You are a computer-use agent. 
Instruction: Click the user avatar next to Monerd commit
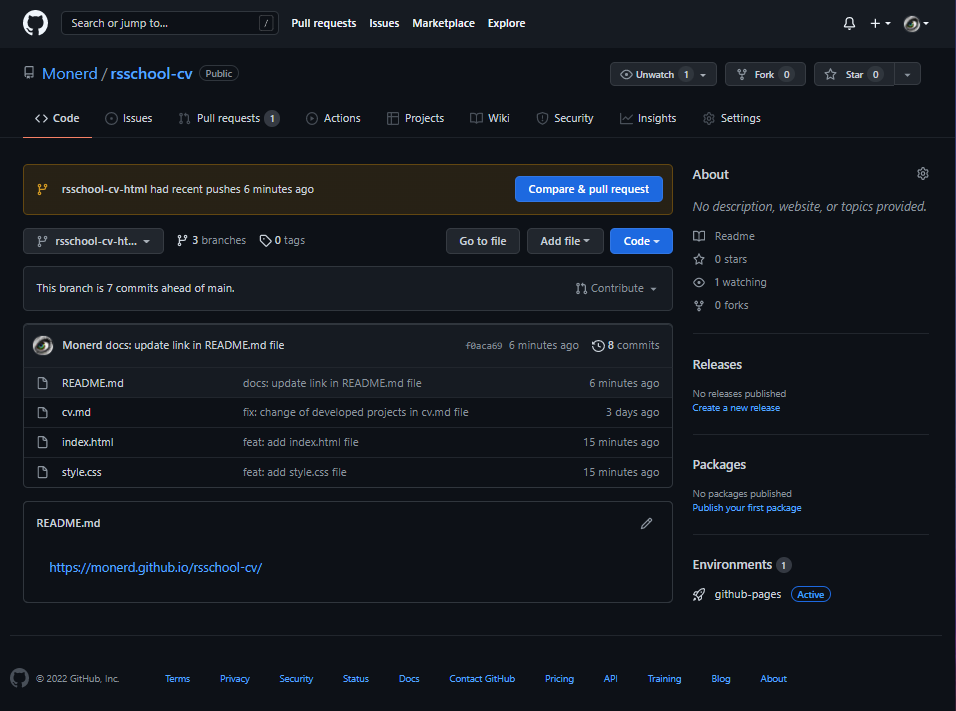(43, 345)
